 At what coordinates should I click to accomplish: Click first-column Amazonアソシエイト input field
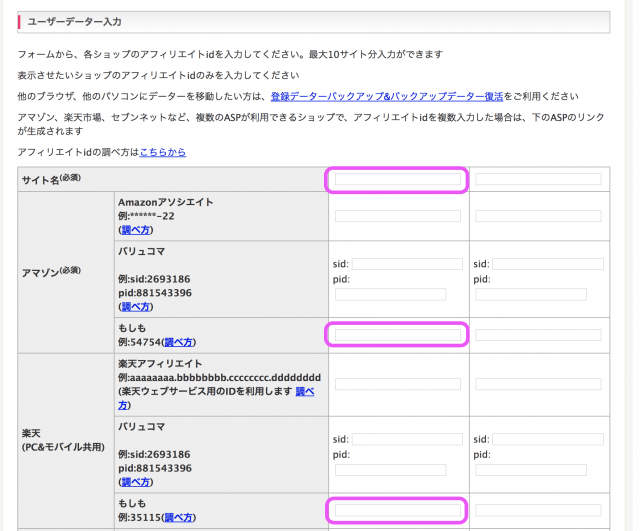pos(398,216)
